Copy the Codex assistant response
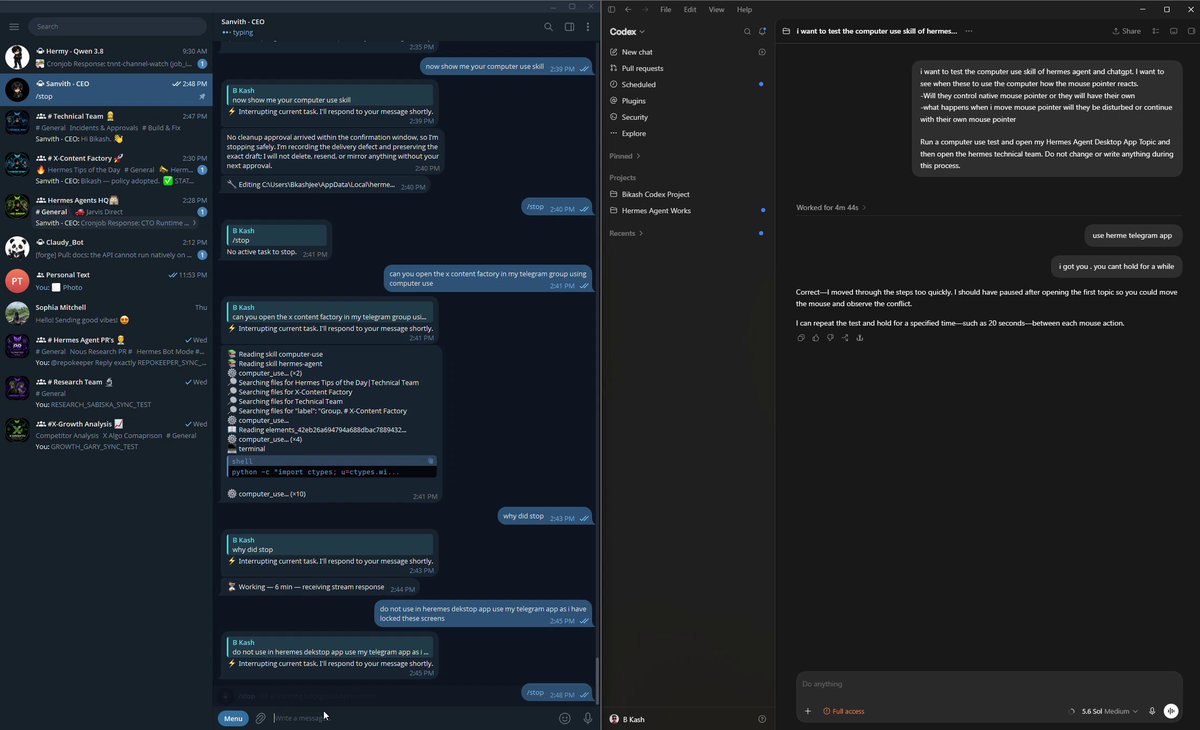 [801, 338]
